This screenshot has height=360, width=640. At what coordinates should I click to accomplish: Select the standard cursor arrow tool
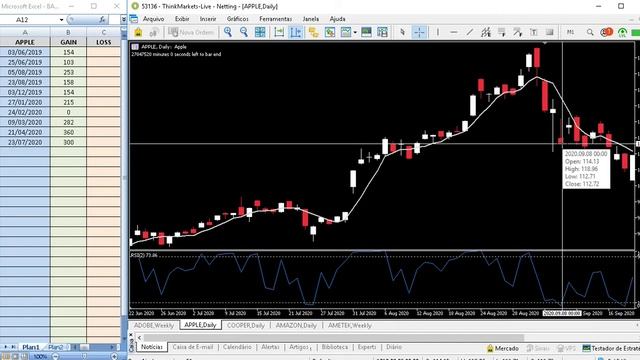click(x=402, y=32)
